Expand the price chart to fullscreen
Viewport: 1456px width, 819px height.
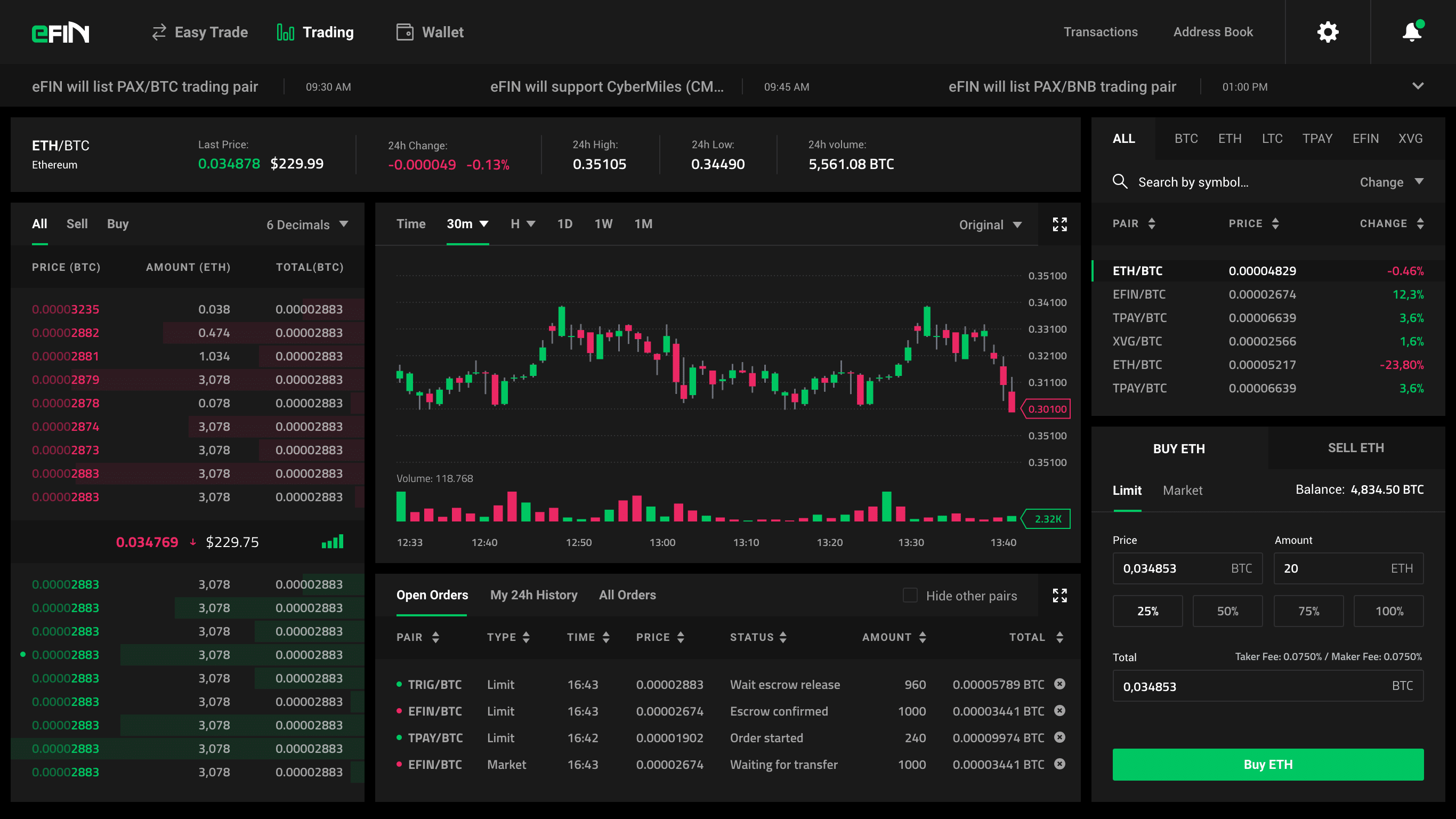tap(1059, 224)
